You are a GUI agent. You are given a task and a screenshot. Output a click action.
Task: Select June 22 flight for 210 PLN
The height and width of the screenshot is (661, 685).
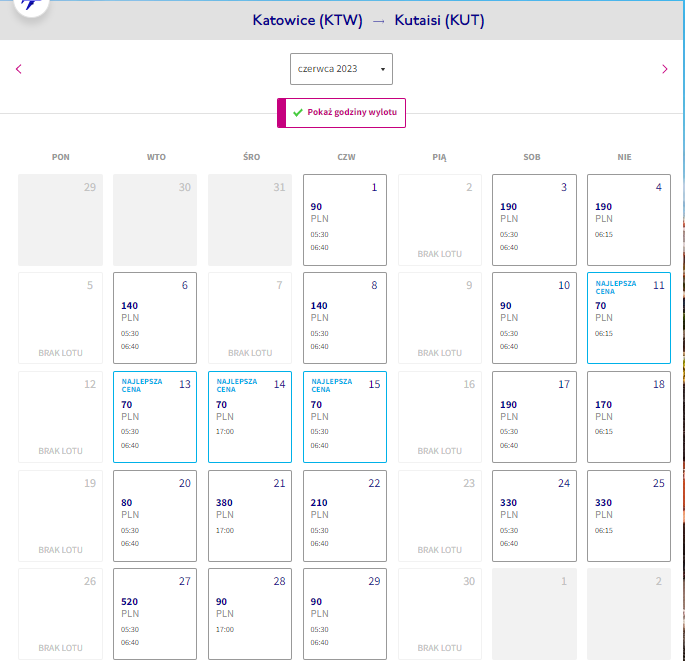(x=345, y=516)
